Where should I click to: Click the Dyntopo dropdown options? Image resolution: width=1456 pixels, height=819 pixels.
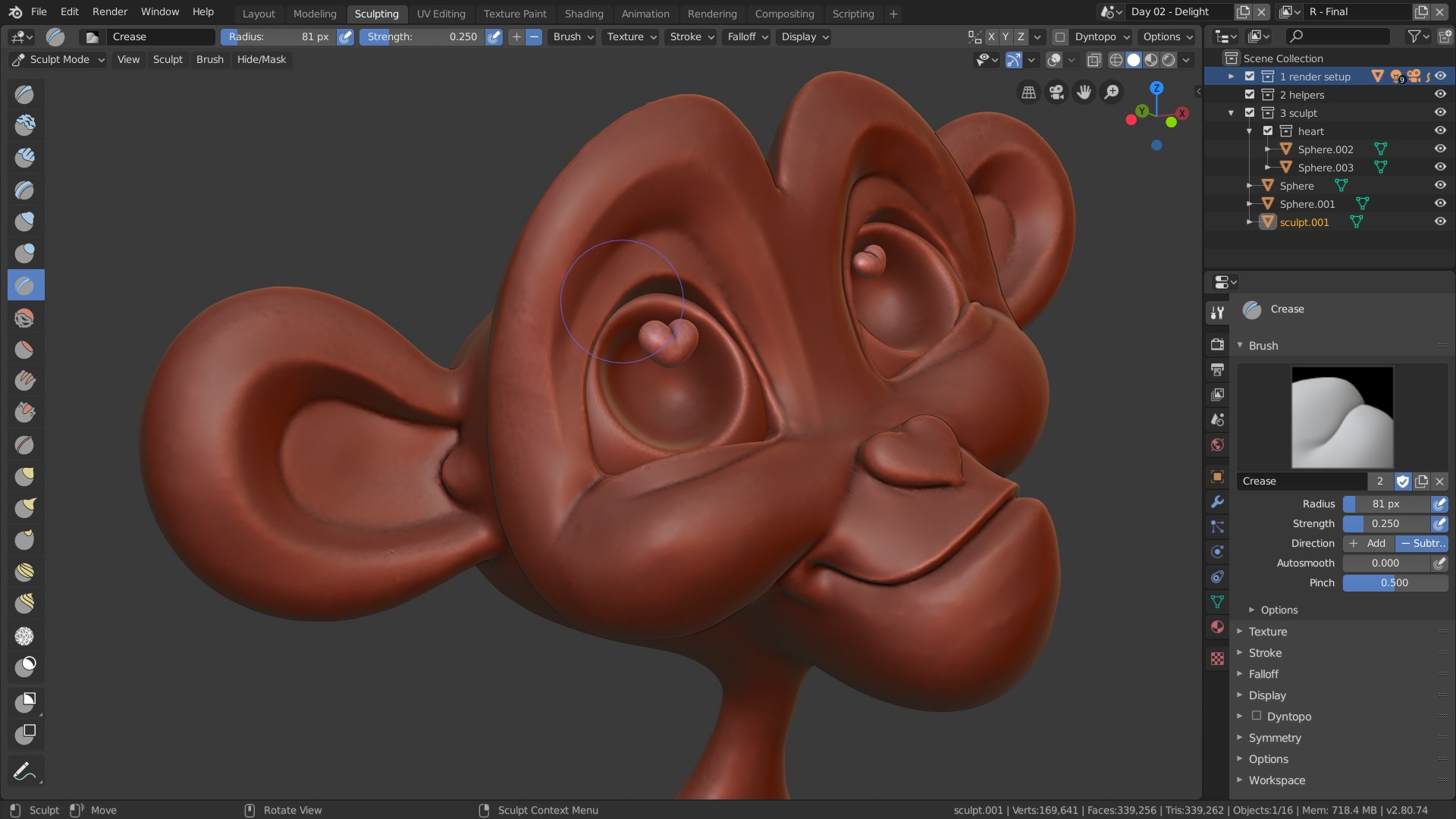[1099, 36]
